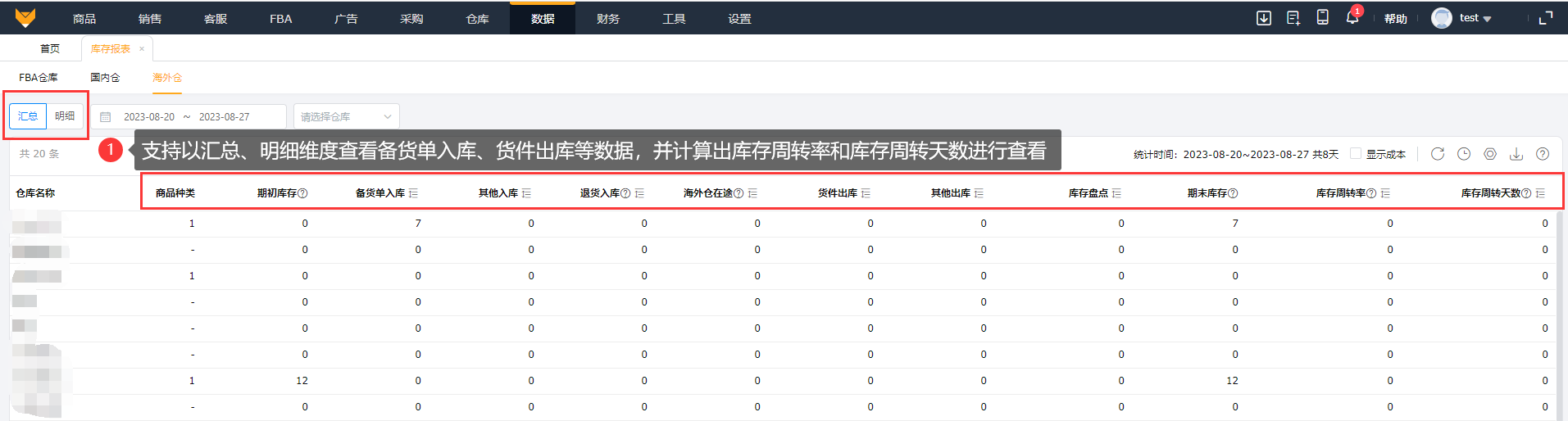1568x421 pixels.
Task: Open the 设置 menu
Action: pyautogui.click(x=739, y=18)
